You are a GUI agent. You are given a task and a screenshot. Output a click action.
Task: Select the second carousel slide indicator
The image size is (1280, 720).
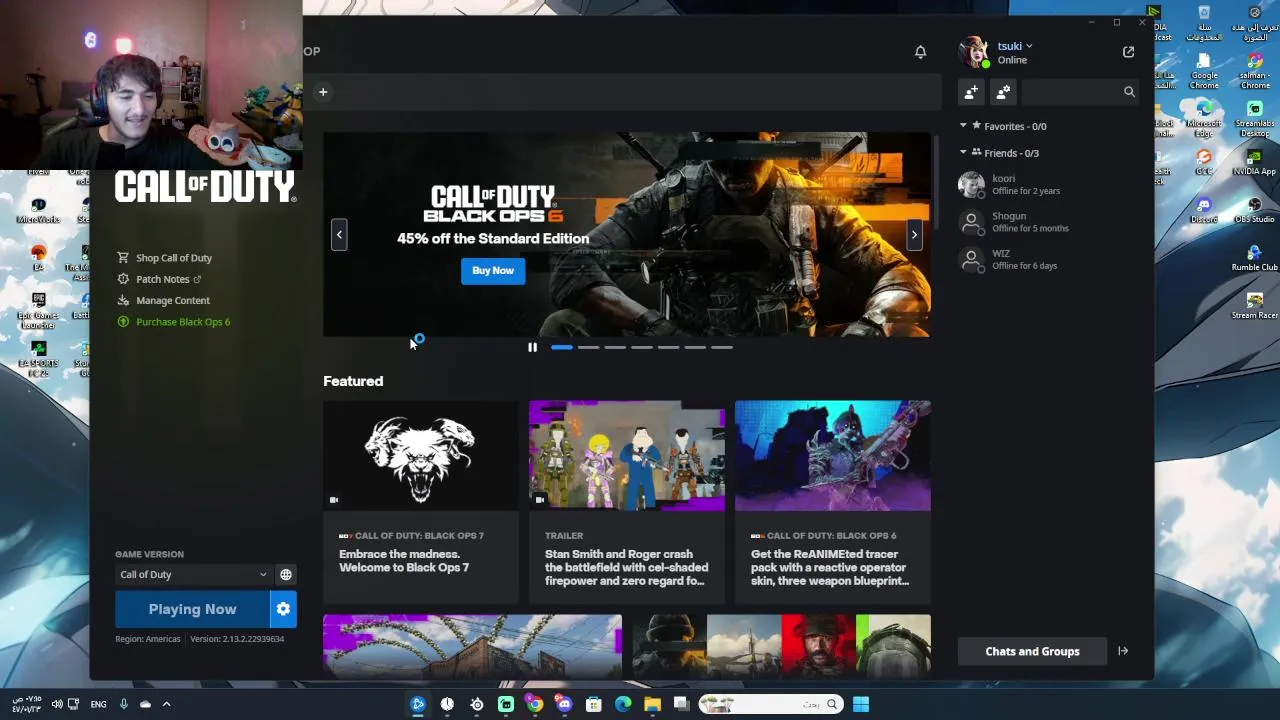[588, 347]
